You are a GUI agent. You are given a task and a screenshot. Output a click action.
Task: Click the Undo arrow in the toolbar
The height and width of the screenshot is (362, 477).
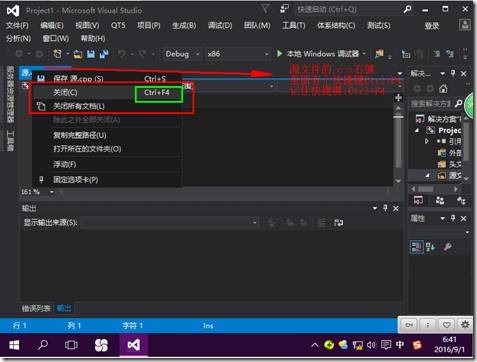click(x=122, y=54)
